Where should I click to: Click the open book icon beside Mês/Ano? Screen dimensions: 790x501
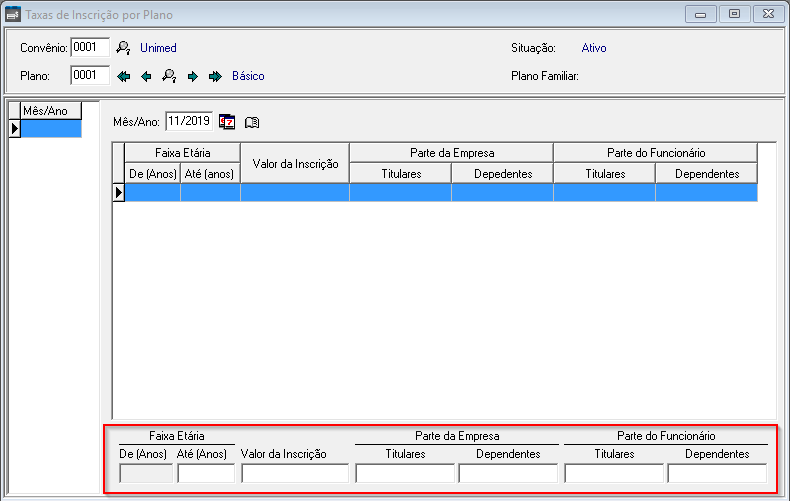[x=252, y=122]
